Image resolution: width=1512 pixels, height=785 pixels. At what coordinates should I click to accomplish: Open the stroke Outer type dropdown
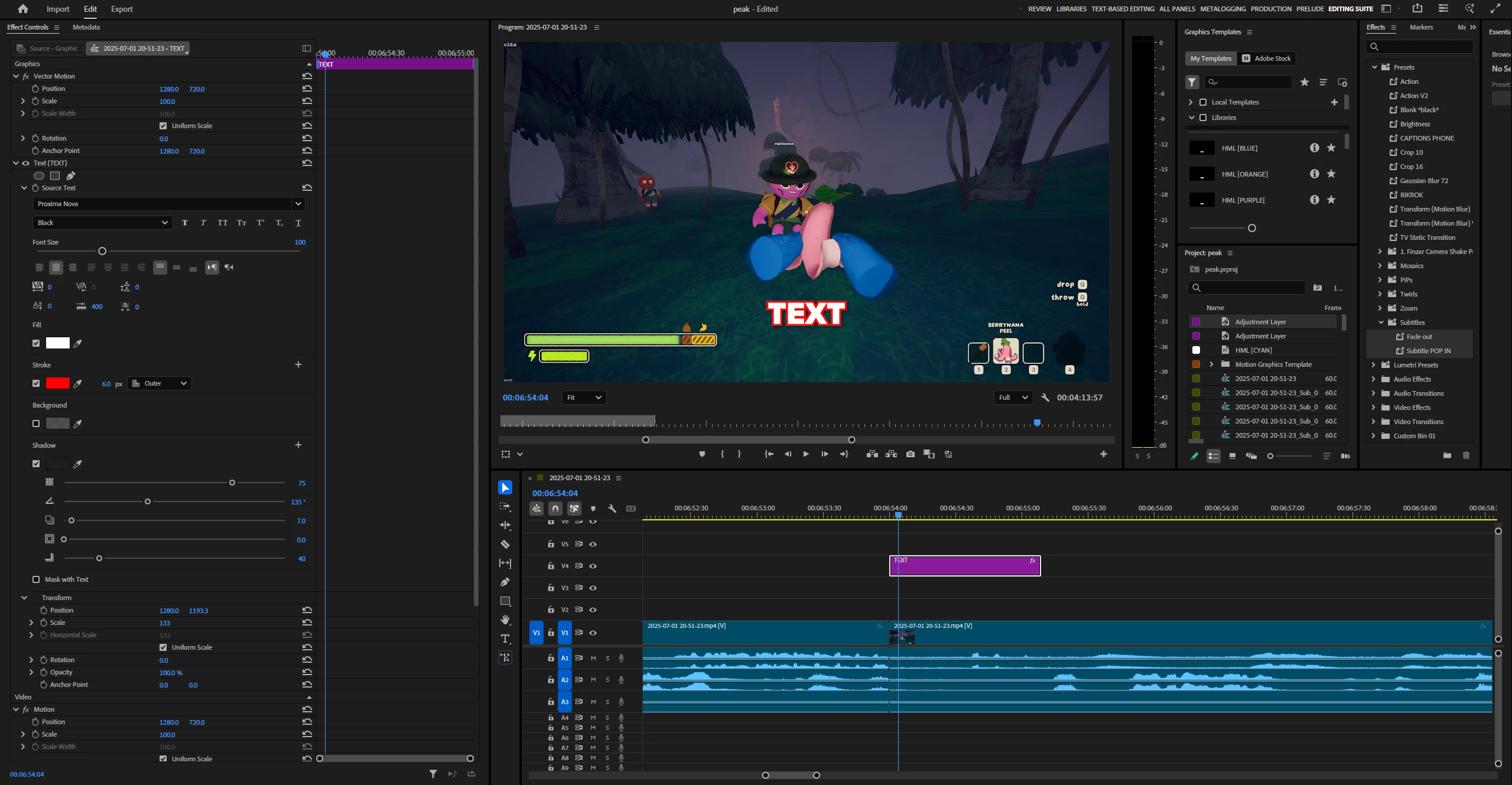pos(160,383)
